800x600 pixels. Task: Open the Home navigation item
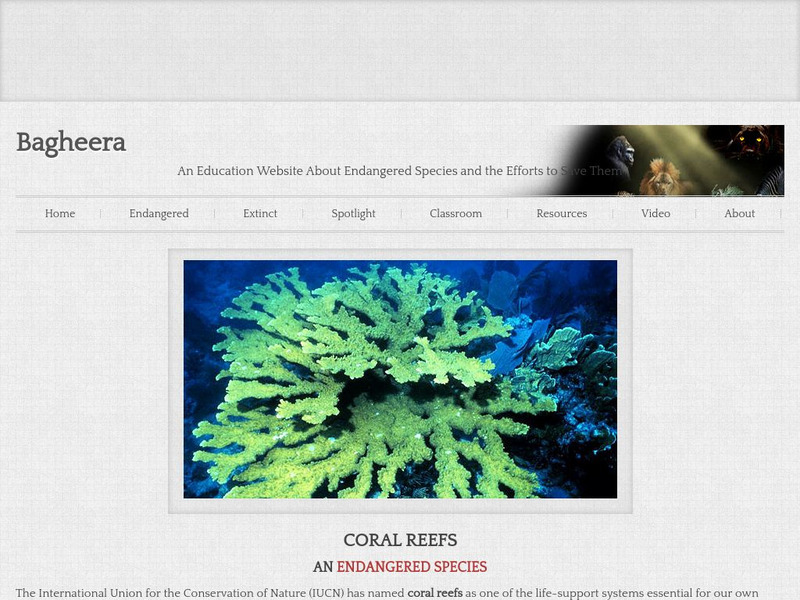[60, 213]
